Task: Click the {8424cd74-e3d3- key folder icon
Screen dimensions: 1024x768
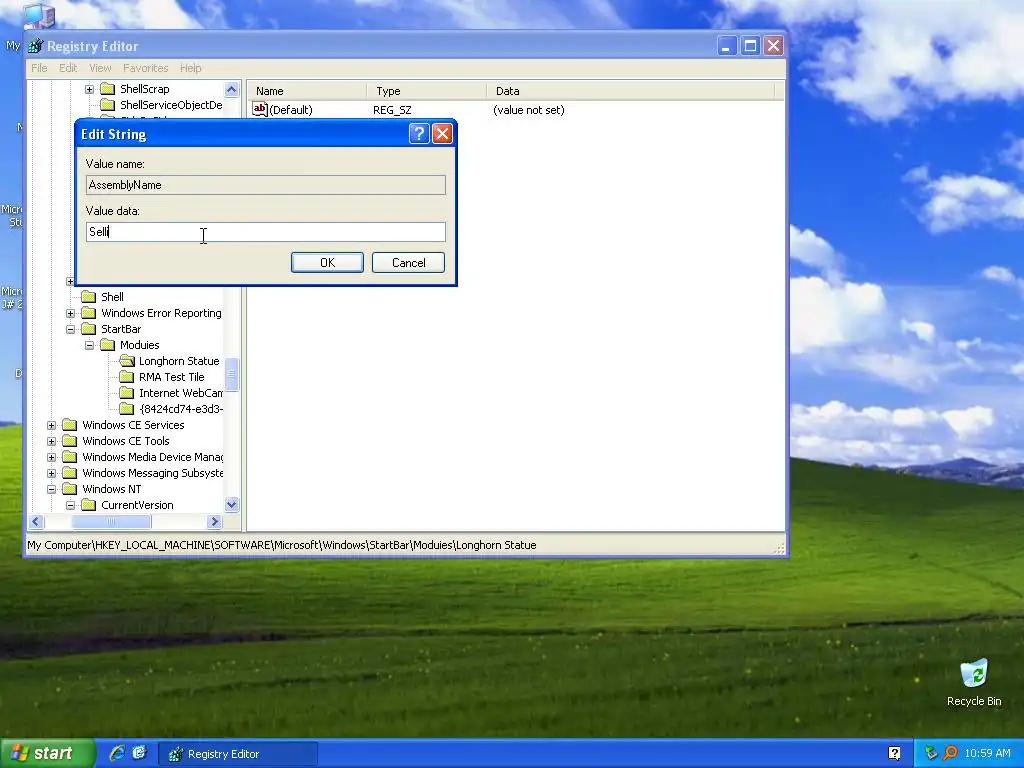Action: tap(127, 409)
